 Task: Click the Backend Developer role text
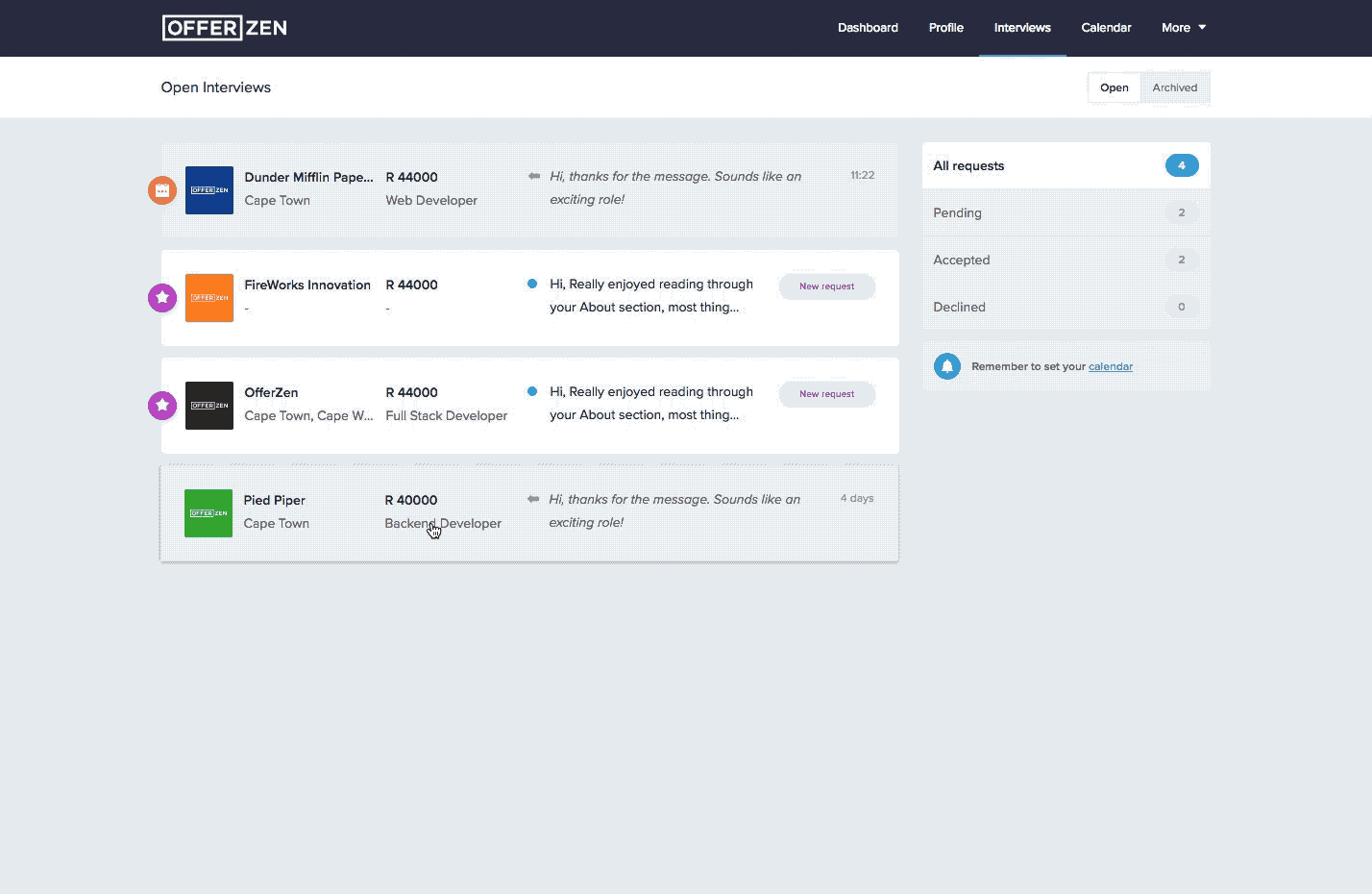click(x=443, y=523)
